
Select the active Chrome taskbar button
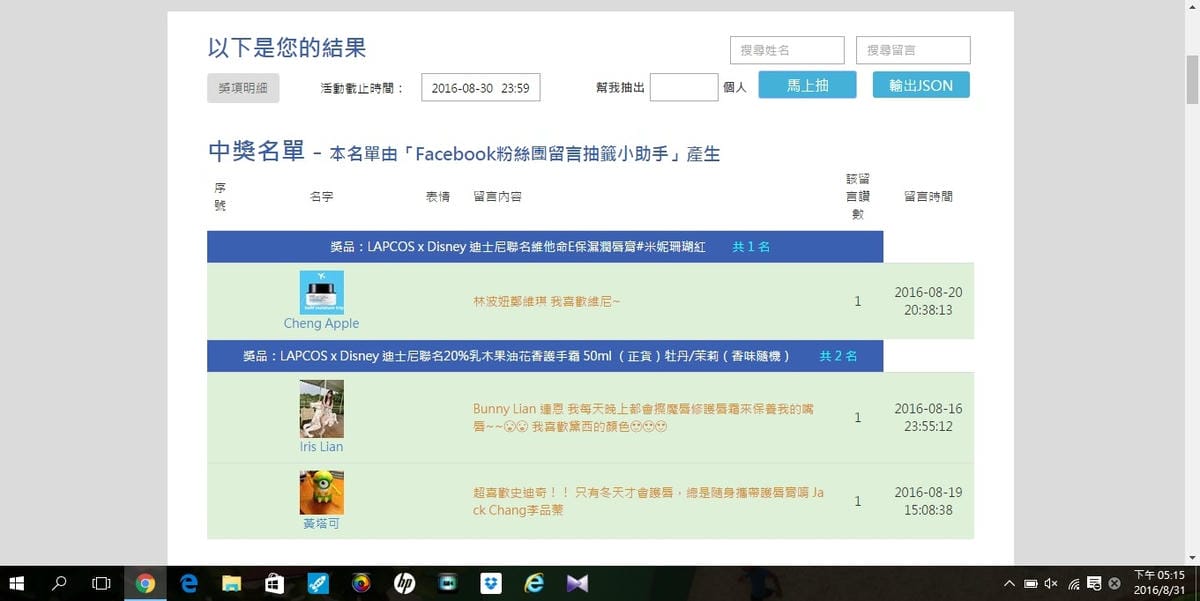(146, 583)
